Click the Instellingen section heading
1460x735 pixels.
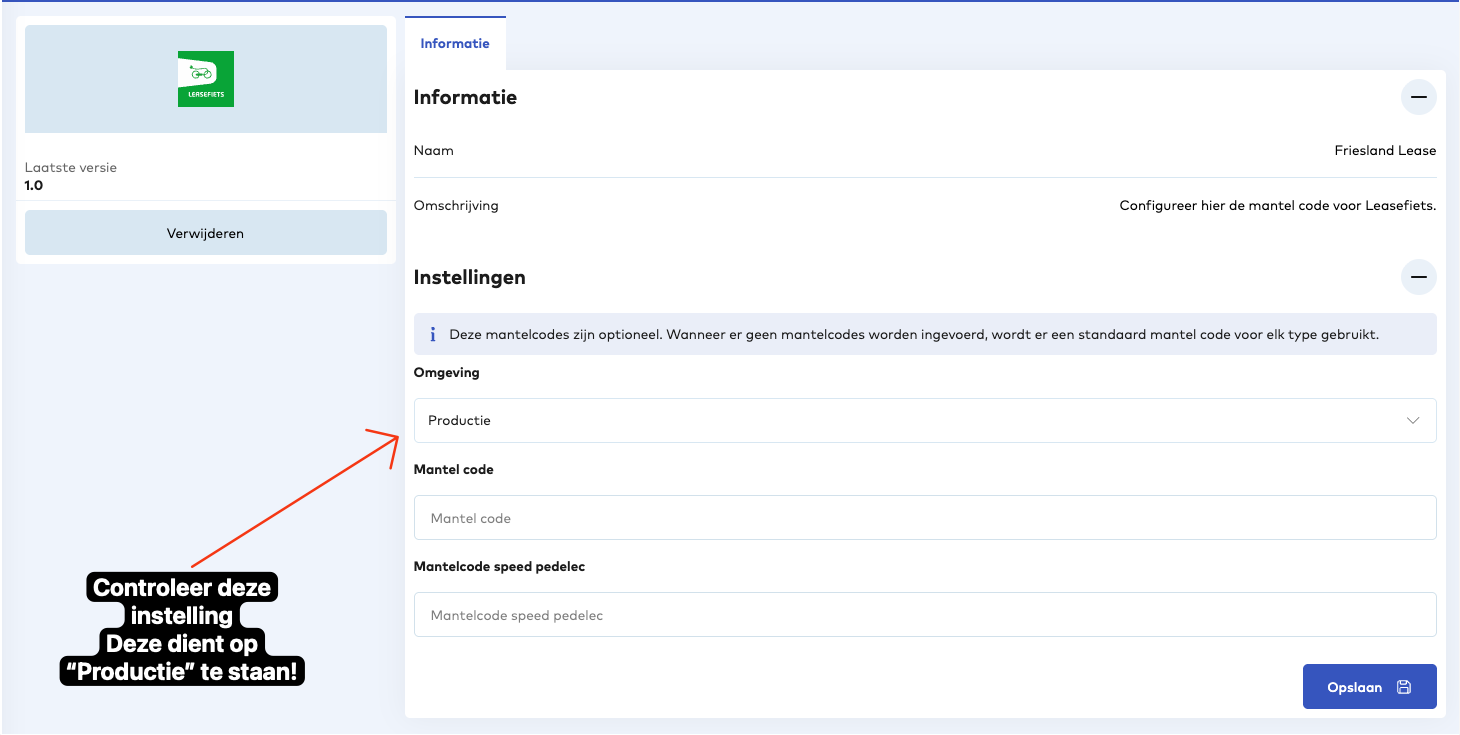pyautogui.click(x=469, y=277)
